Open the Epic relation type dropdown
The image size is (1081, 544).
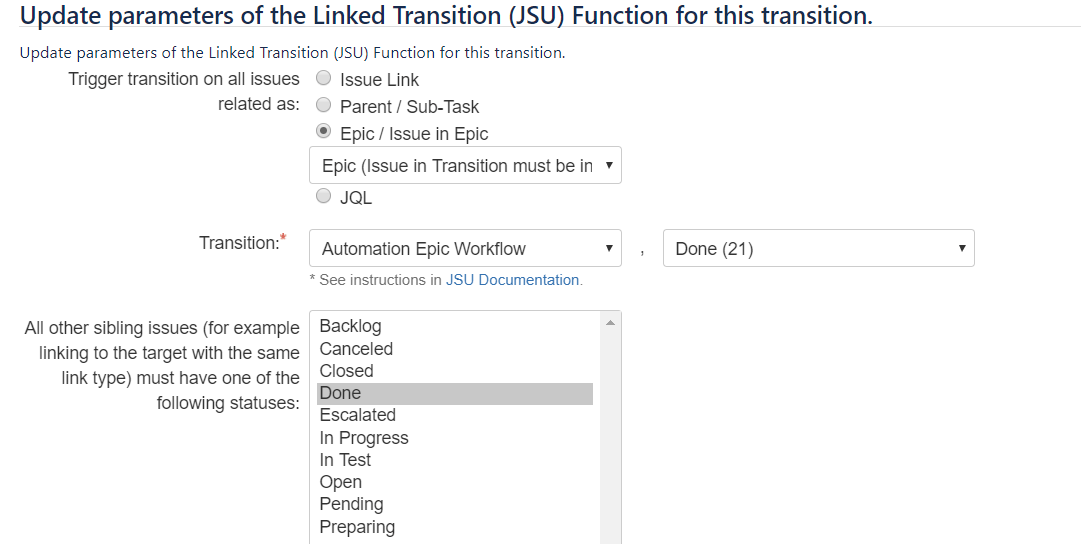click(x=465, y=165)
